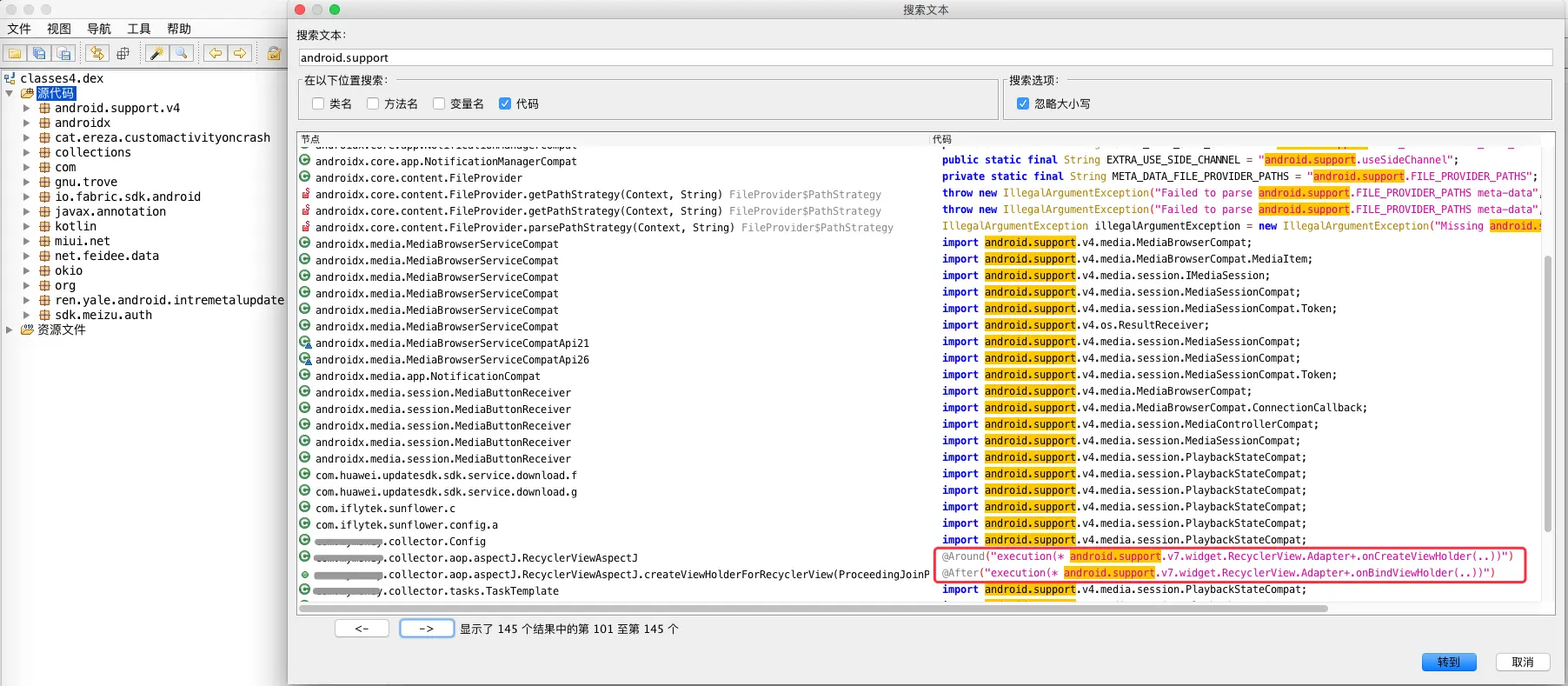Open the 工具 menu

click(x=139, y=29)
